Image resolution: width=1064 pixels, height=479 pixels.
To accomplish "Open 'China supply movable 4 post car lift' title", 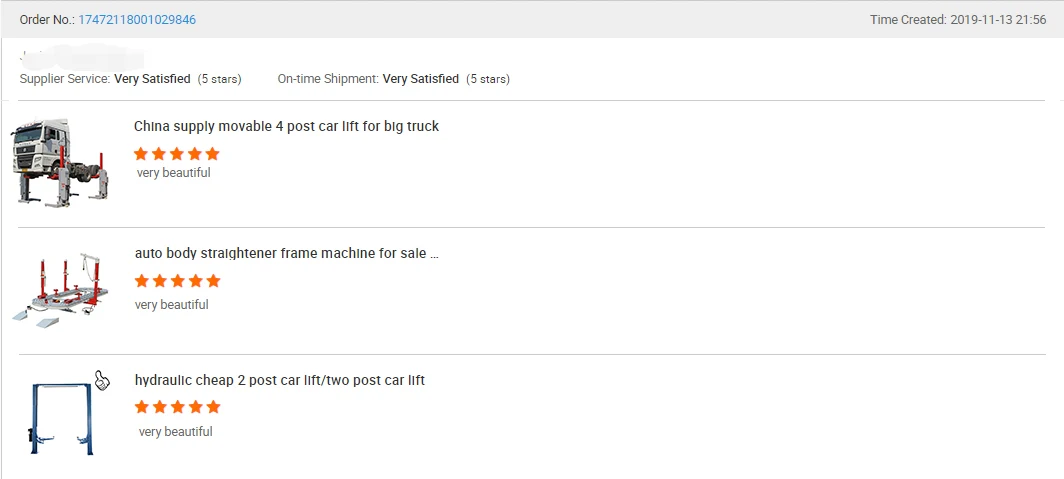I will (x=286, y=127).
